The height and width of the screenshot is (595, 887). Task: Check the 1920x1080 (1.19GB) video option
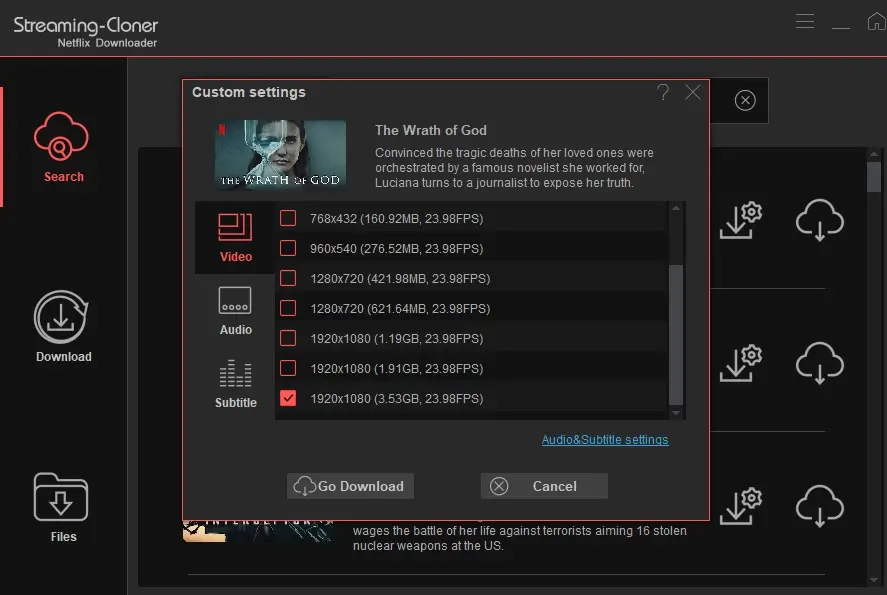tap(288, 338)
